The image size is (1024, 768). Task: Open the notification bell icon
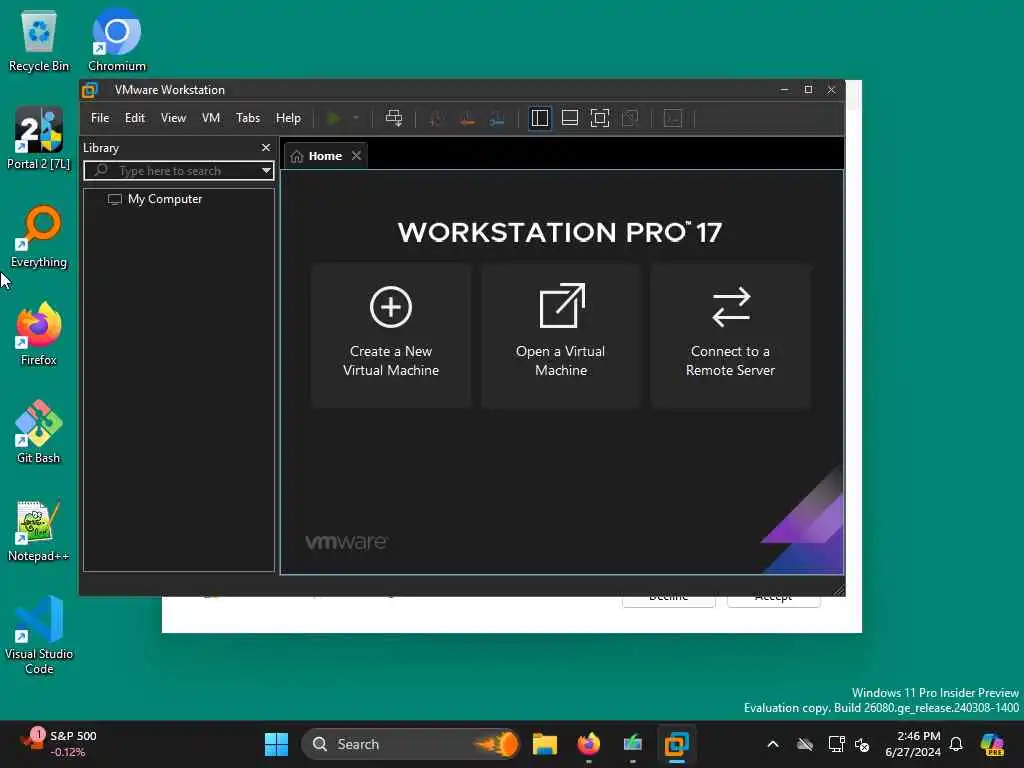tap(956, 744)
